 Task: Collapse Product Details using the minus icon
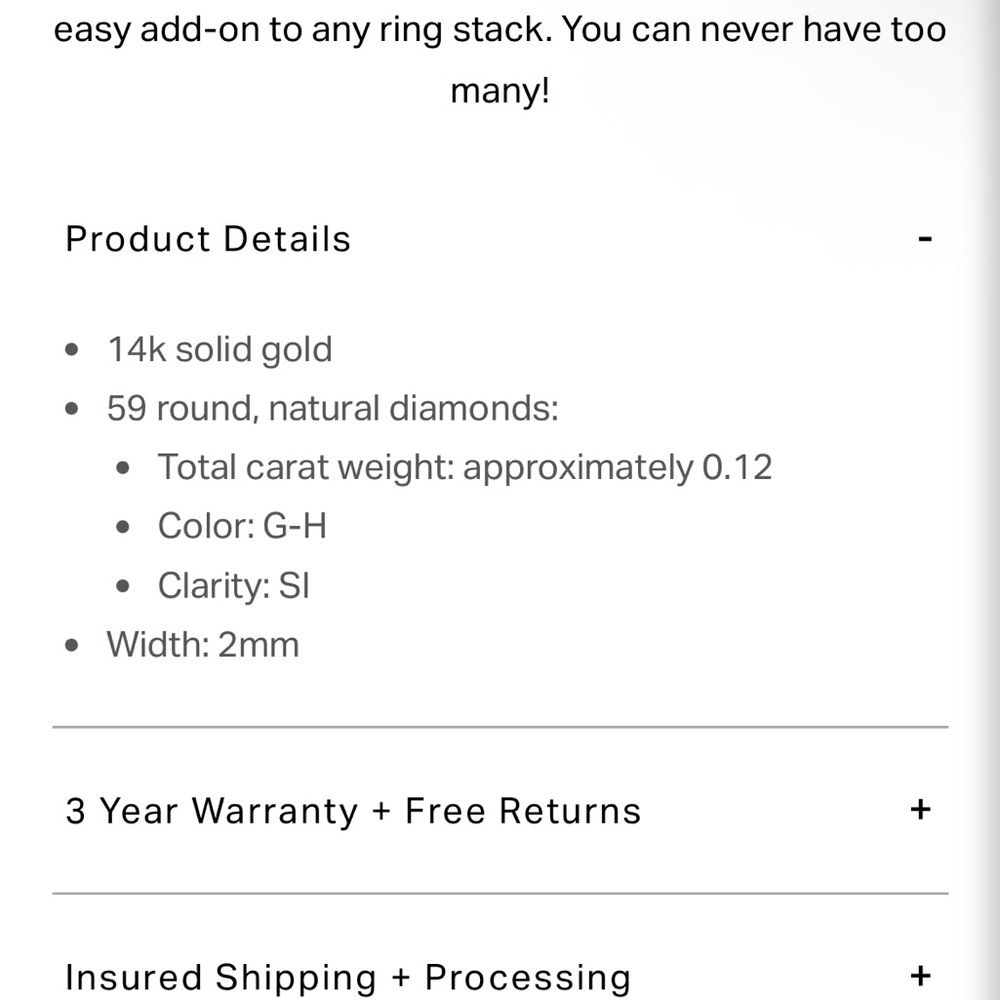924,240
